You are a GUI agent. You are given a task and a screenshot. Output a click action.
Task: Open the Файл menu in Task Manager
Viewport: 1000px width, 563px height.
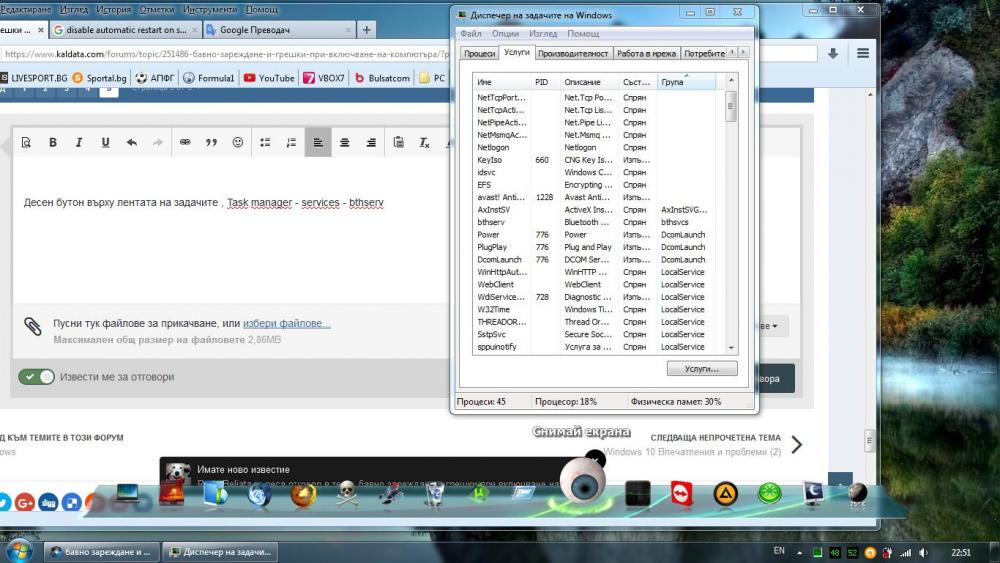coord(471,34)
